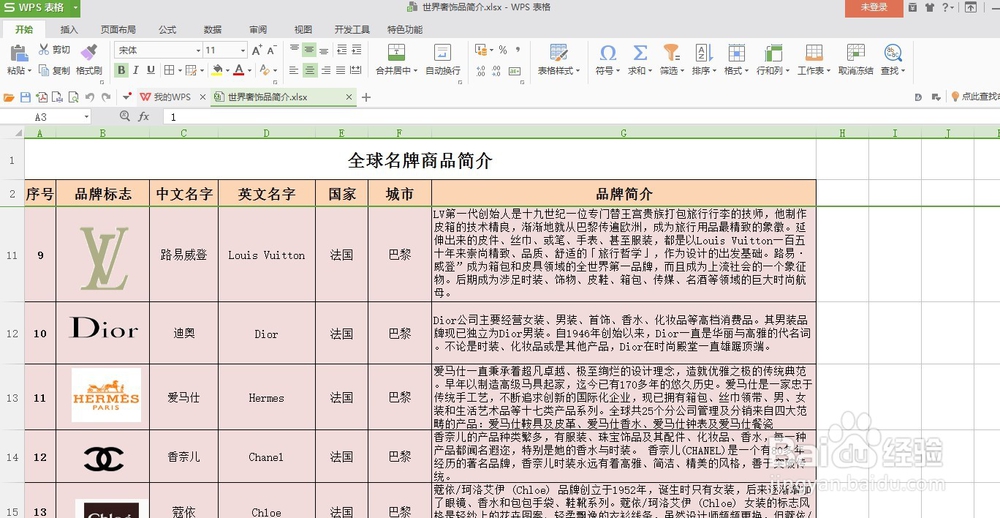The width and height of the screenshot is (1000, 518).
Task: Increase font size with the A+ icon
Action: (x=257, y=50)
